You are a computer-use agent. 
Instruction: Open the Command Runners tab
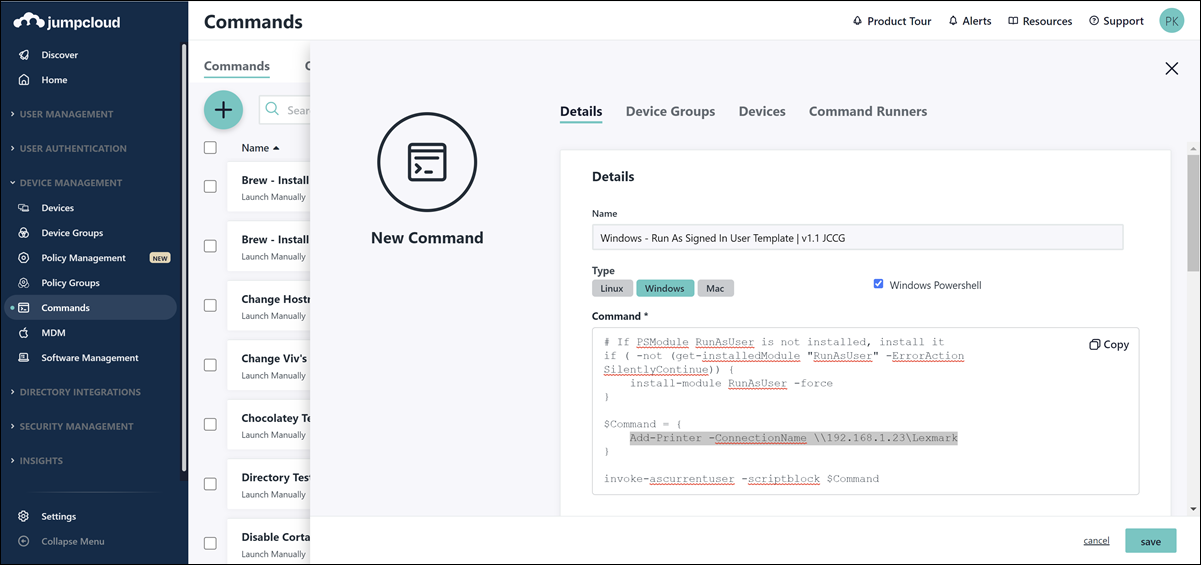pyautogui.click(x=868, y=112)
